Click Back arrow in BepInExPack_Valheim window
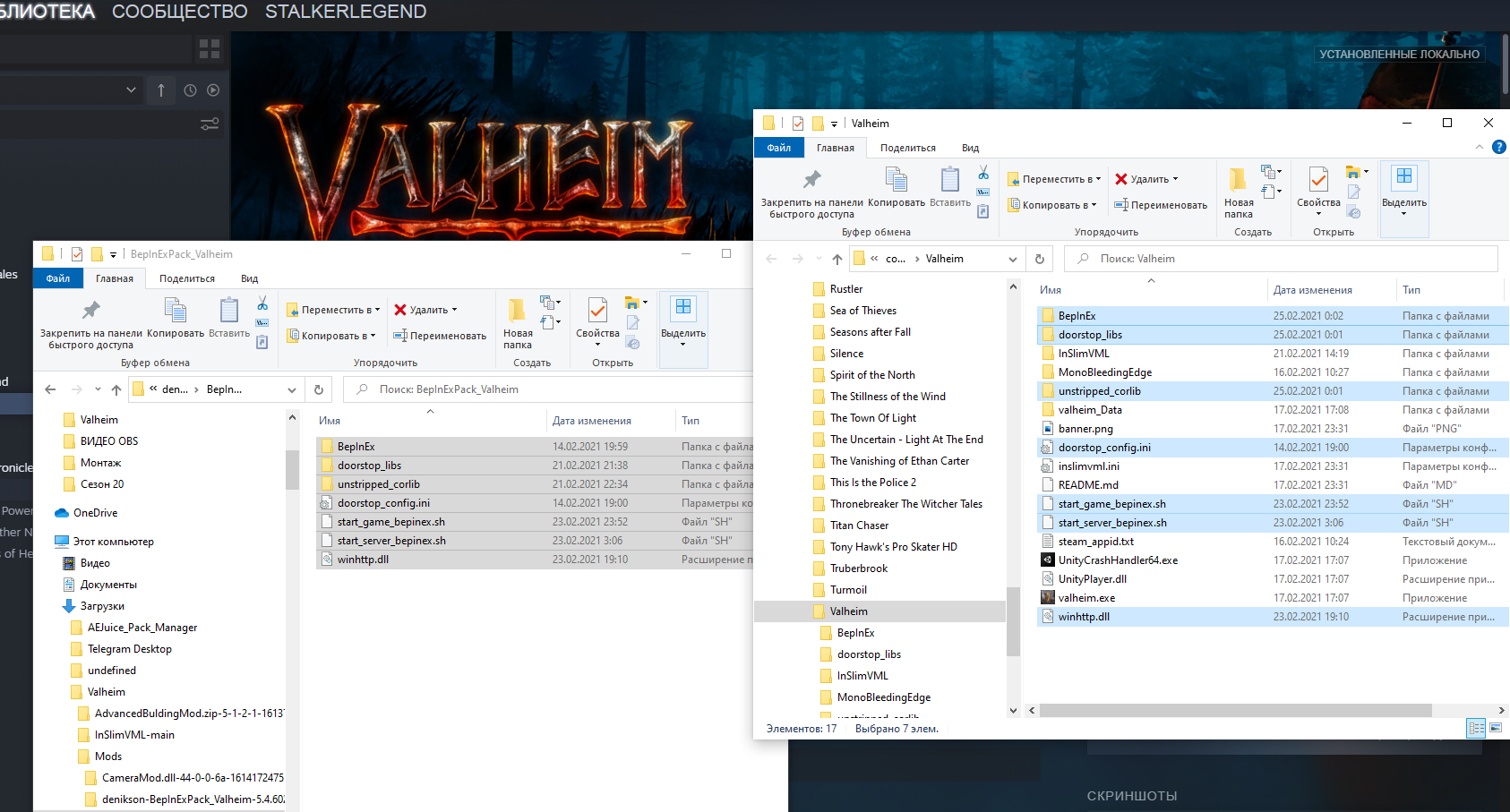 pos(50,389)
